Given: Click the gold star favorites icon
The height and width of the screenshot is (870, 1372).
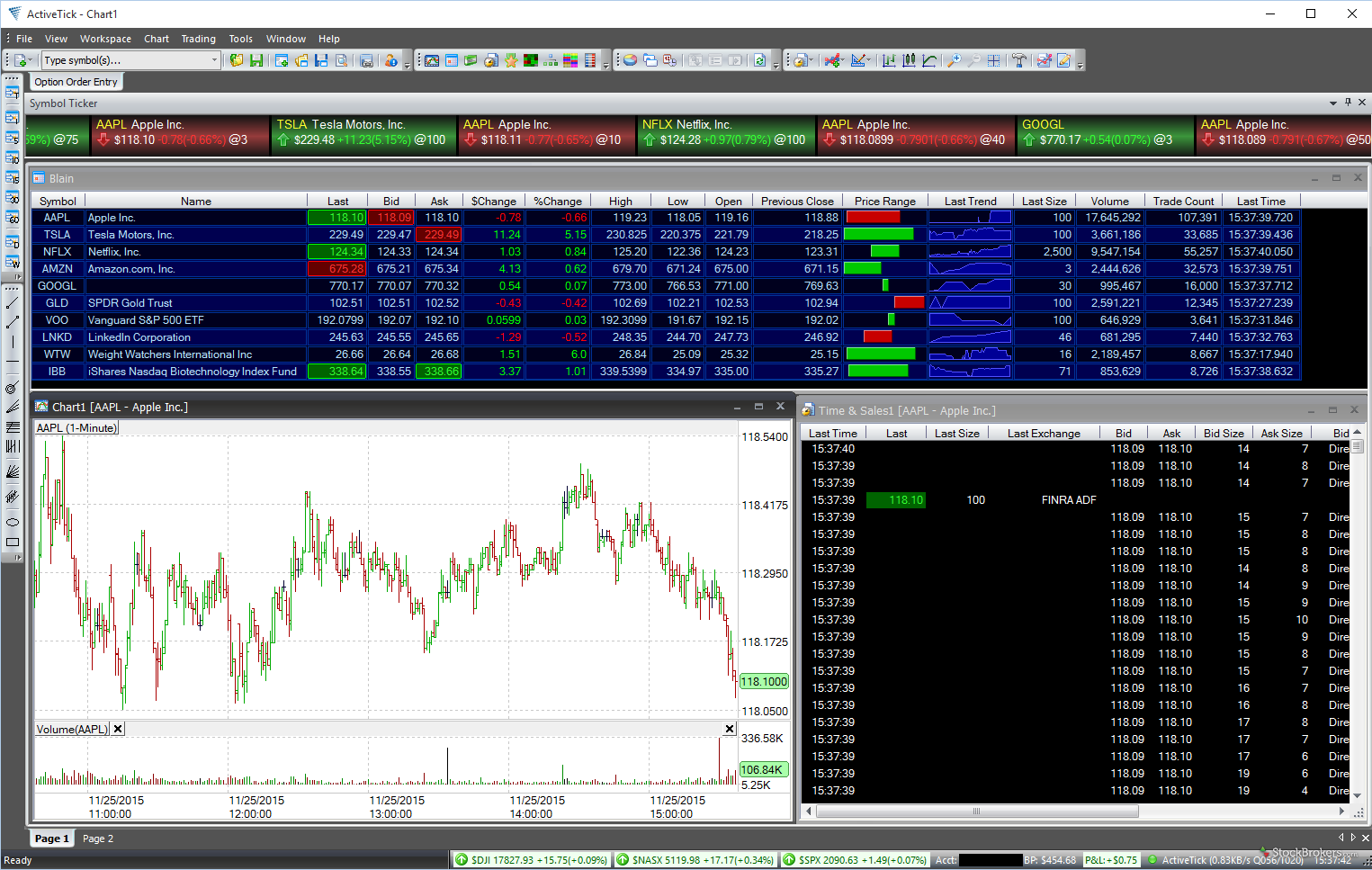Looking at the screenshot, I should click(x=511, y=60).
